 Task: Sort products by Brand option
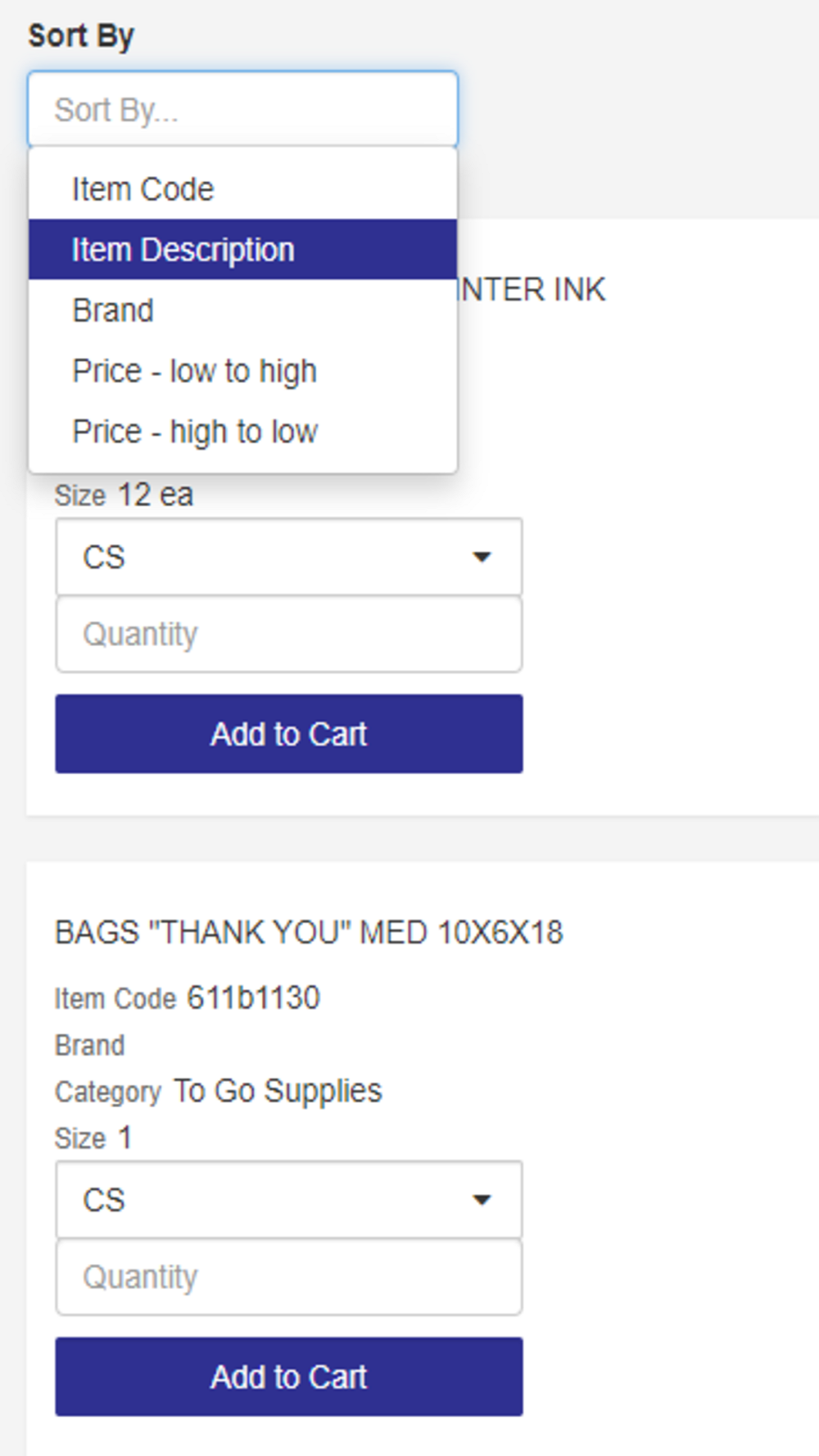pyautogui.click(x=113, y=310)
